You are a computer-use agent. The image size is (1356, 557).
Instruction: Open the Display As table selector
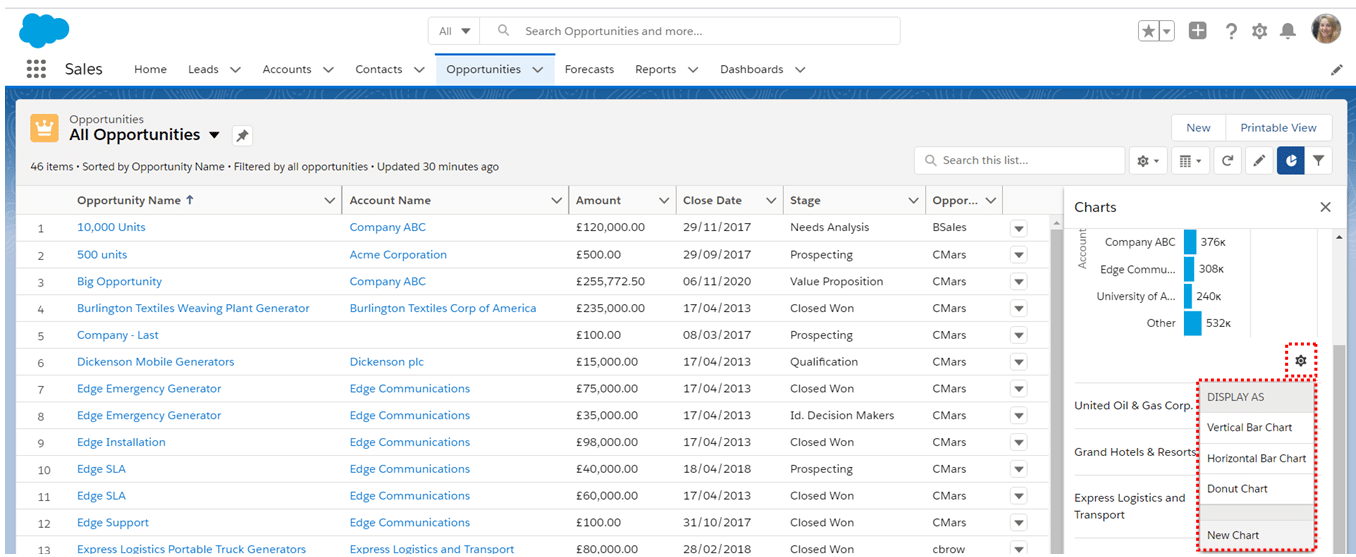1189,160
